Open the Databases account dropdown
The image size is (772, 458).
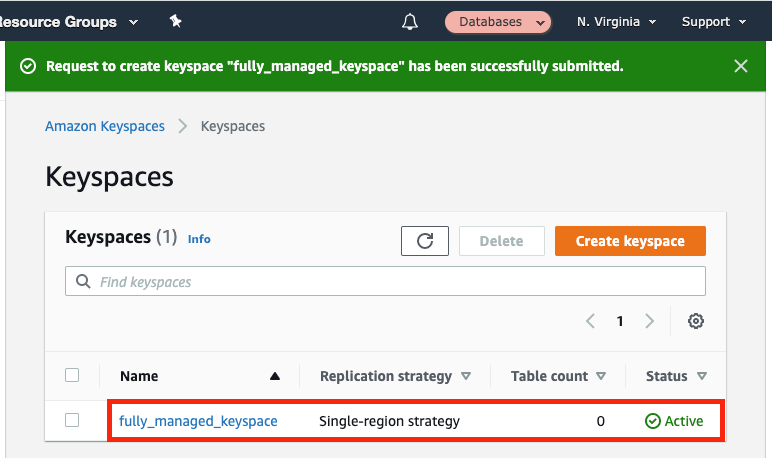click(498, 21)
